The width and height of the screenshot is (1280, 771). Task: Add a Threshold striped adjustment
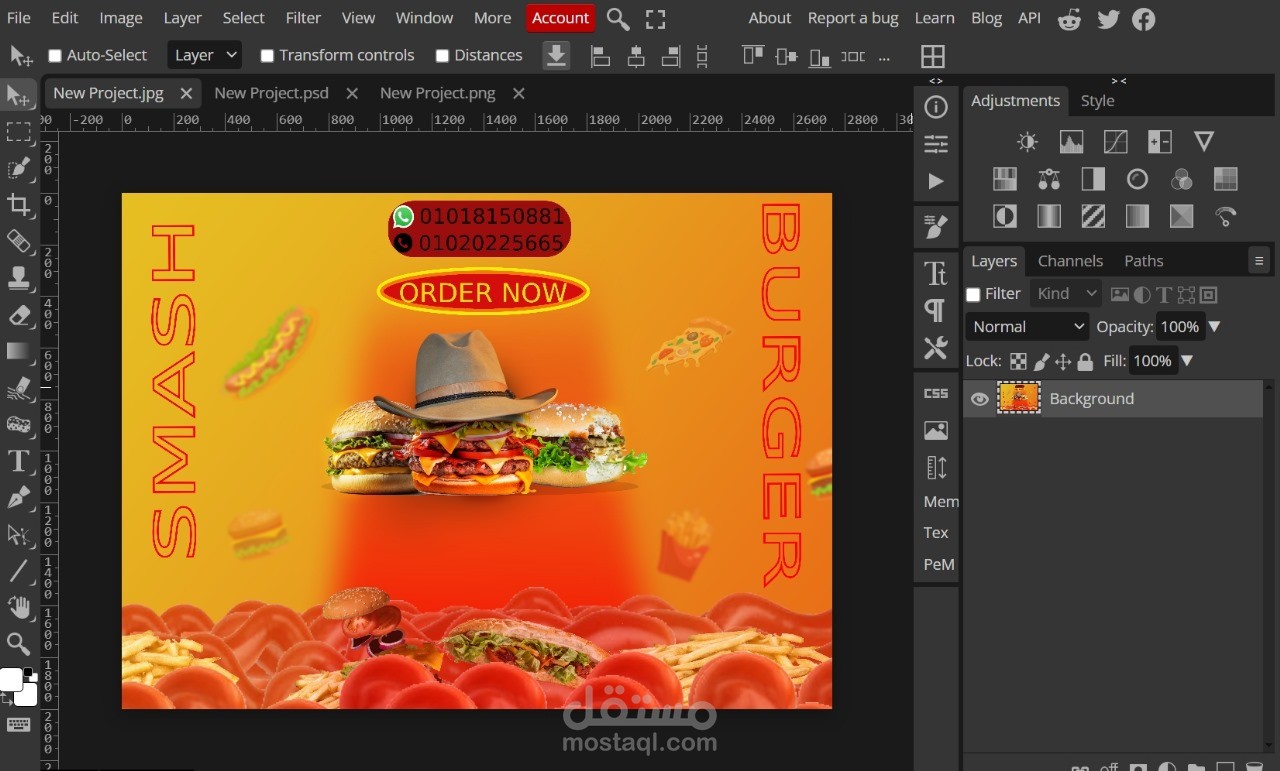(1093, 216)
